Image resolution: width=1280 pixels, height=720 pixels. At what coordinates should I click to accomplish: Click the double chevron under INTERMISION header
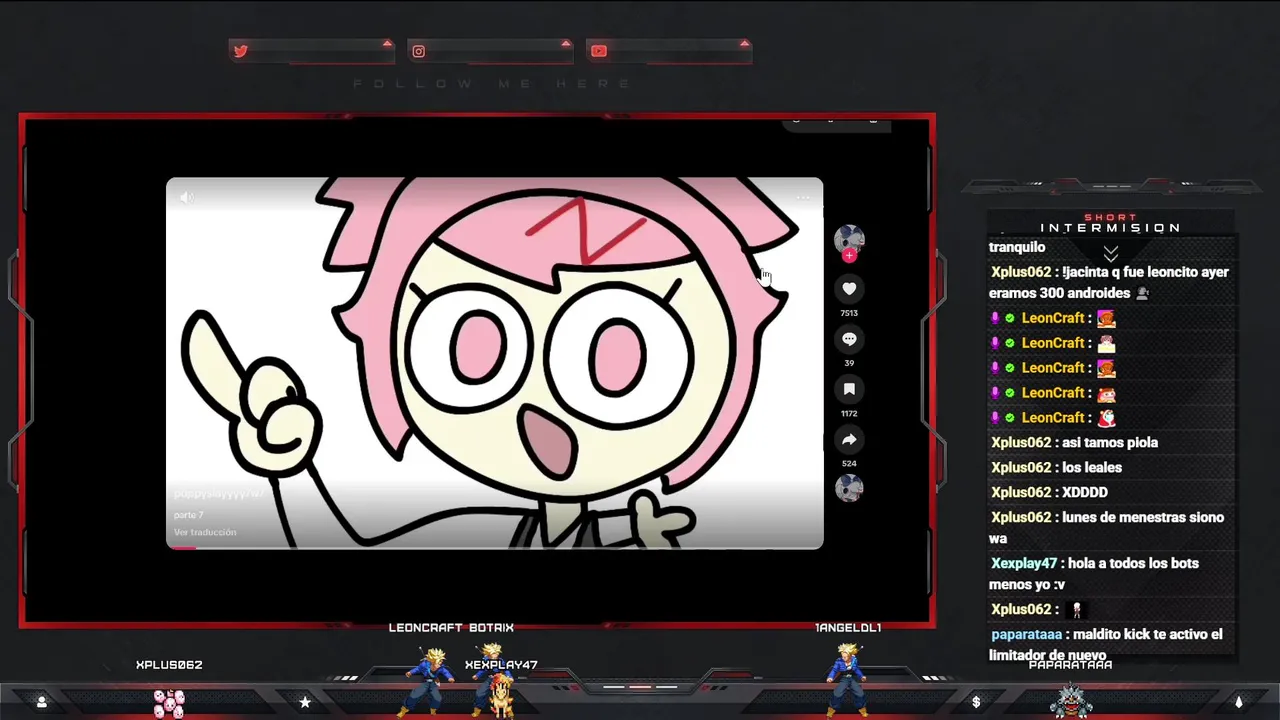[1110, 253]
